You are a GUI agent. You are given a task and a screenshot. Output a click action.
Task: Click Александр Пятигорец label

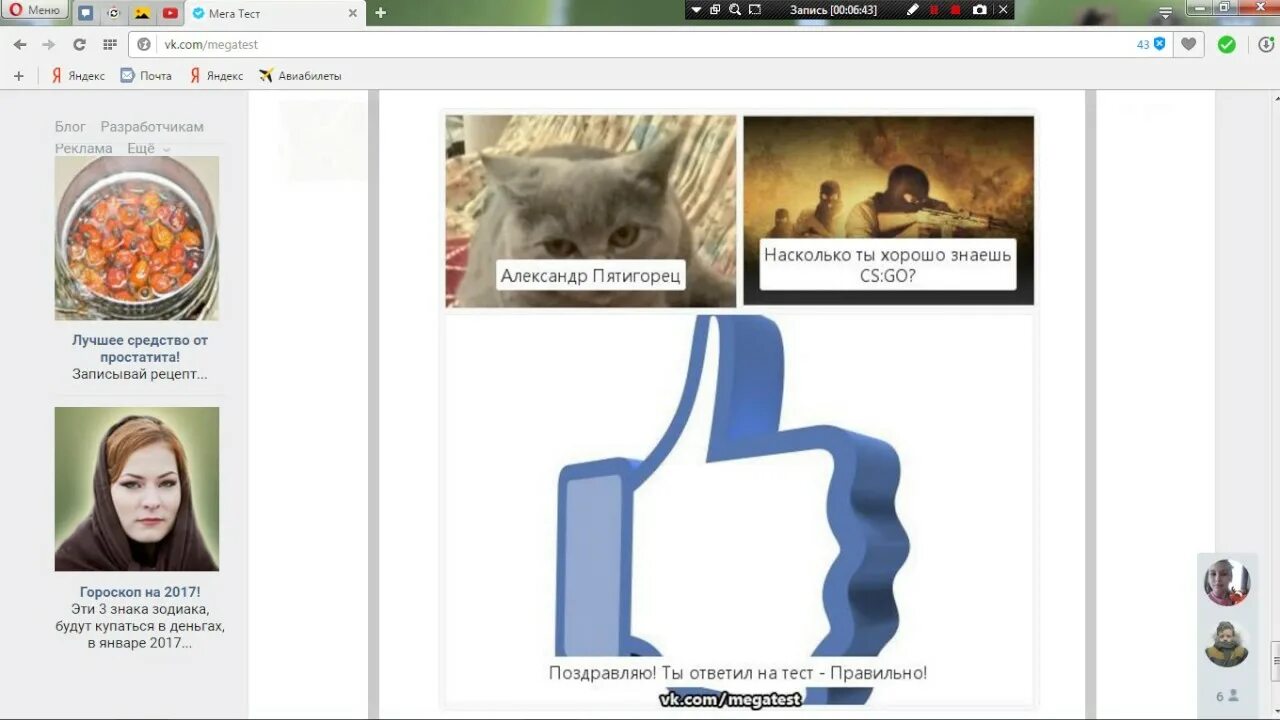click(591, 275)
